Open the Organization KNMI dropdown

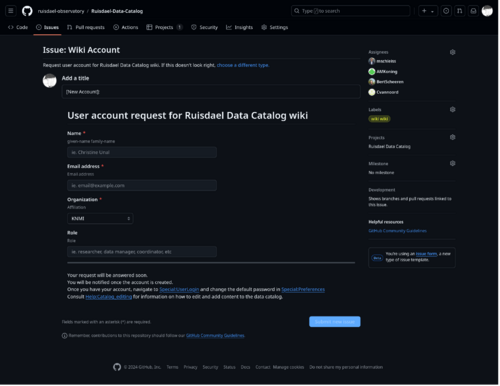(x=100, y=219)
